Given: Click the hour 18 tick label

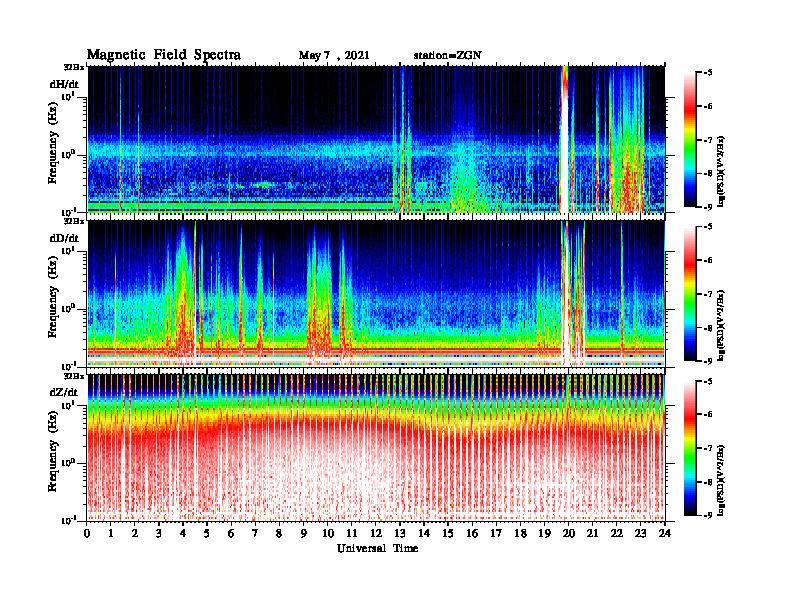Looking at the screenshot, I should (x=520, y=533).
